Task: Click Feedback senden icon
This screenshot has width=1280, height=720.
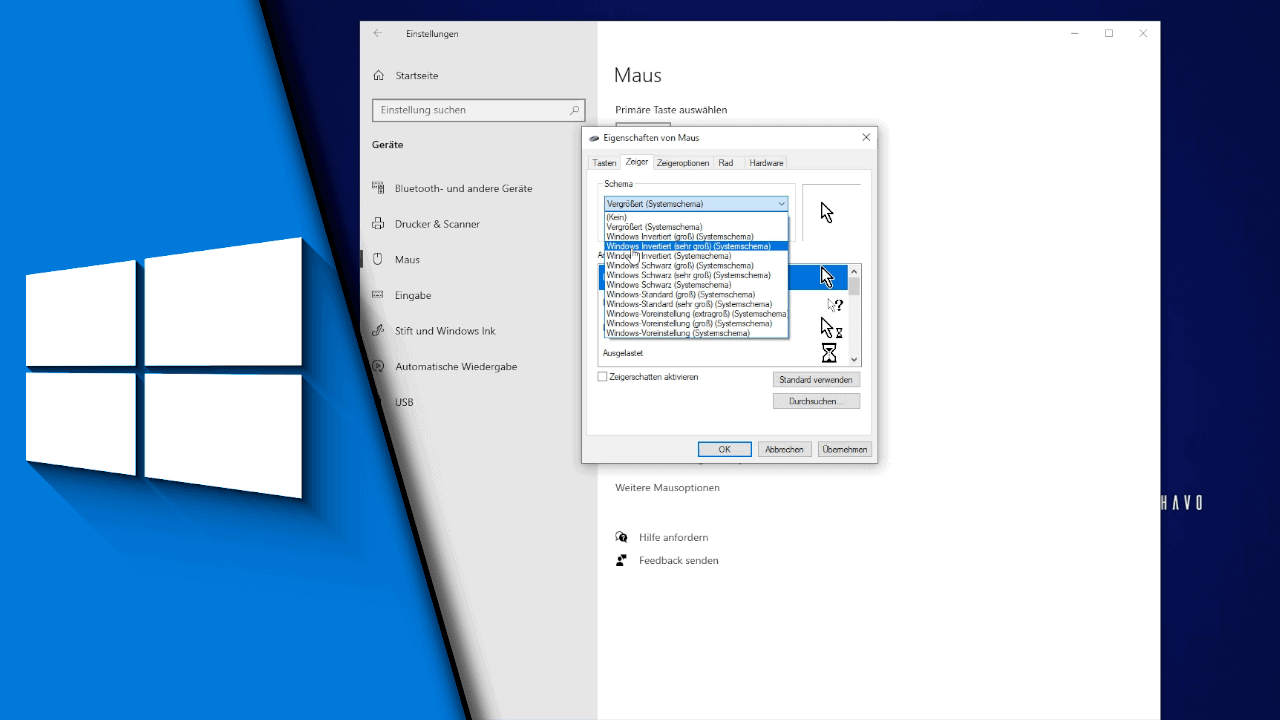Action: click(x=622, y=560)
